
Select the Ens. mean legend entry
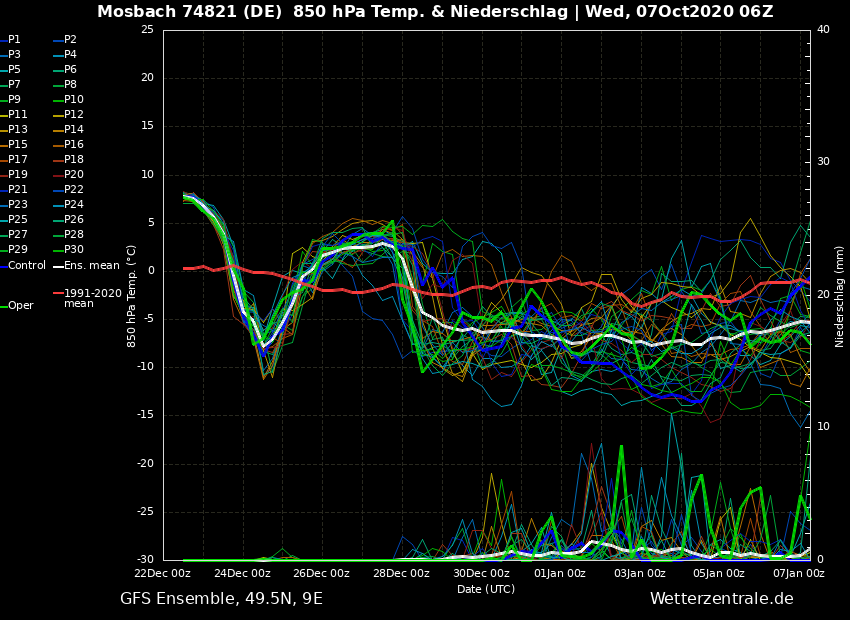pyautogui.click(x=91, y=265)
